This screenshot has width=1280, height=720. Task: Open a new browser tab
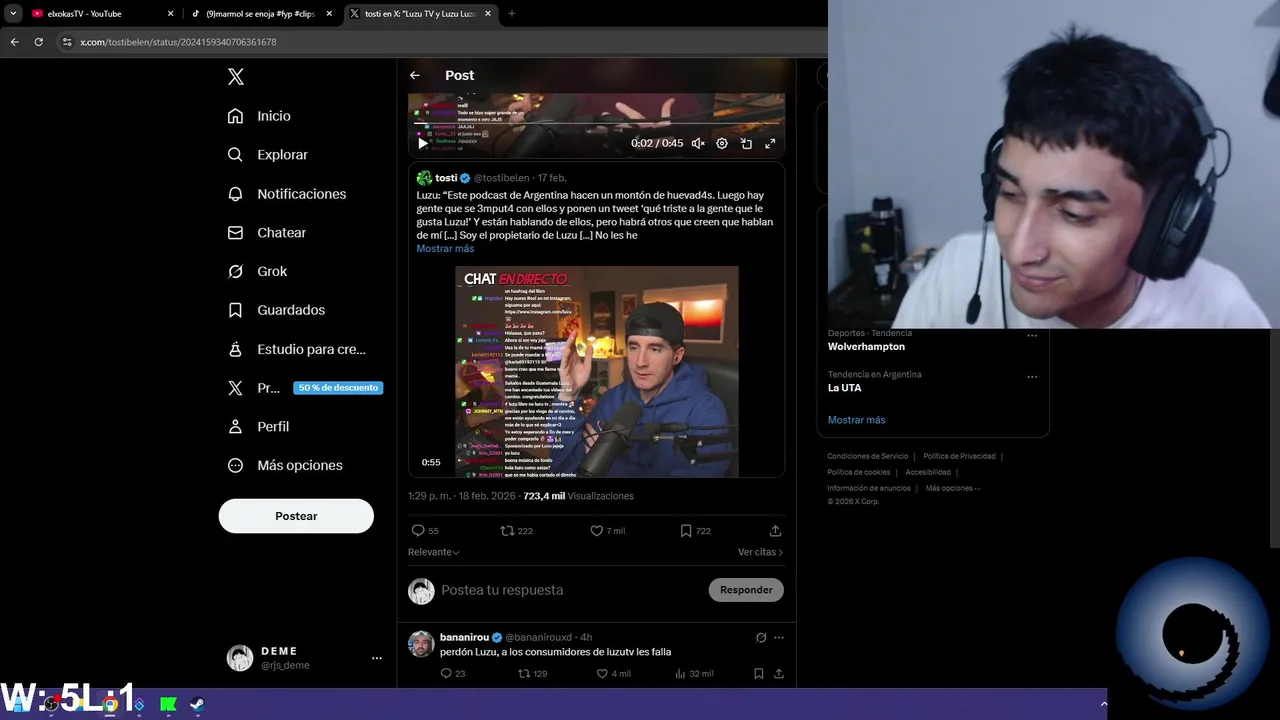tap(512, 14)
